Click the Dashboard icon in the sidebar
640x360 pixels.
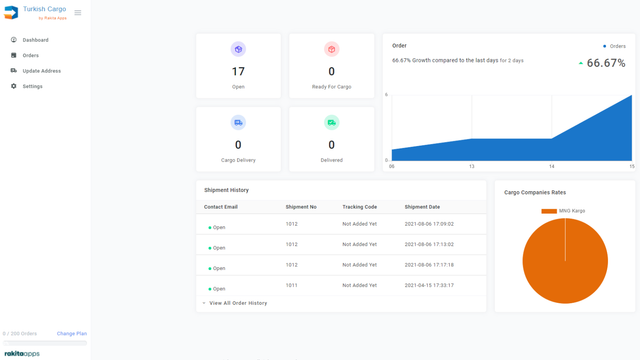coord(13,40)
